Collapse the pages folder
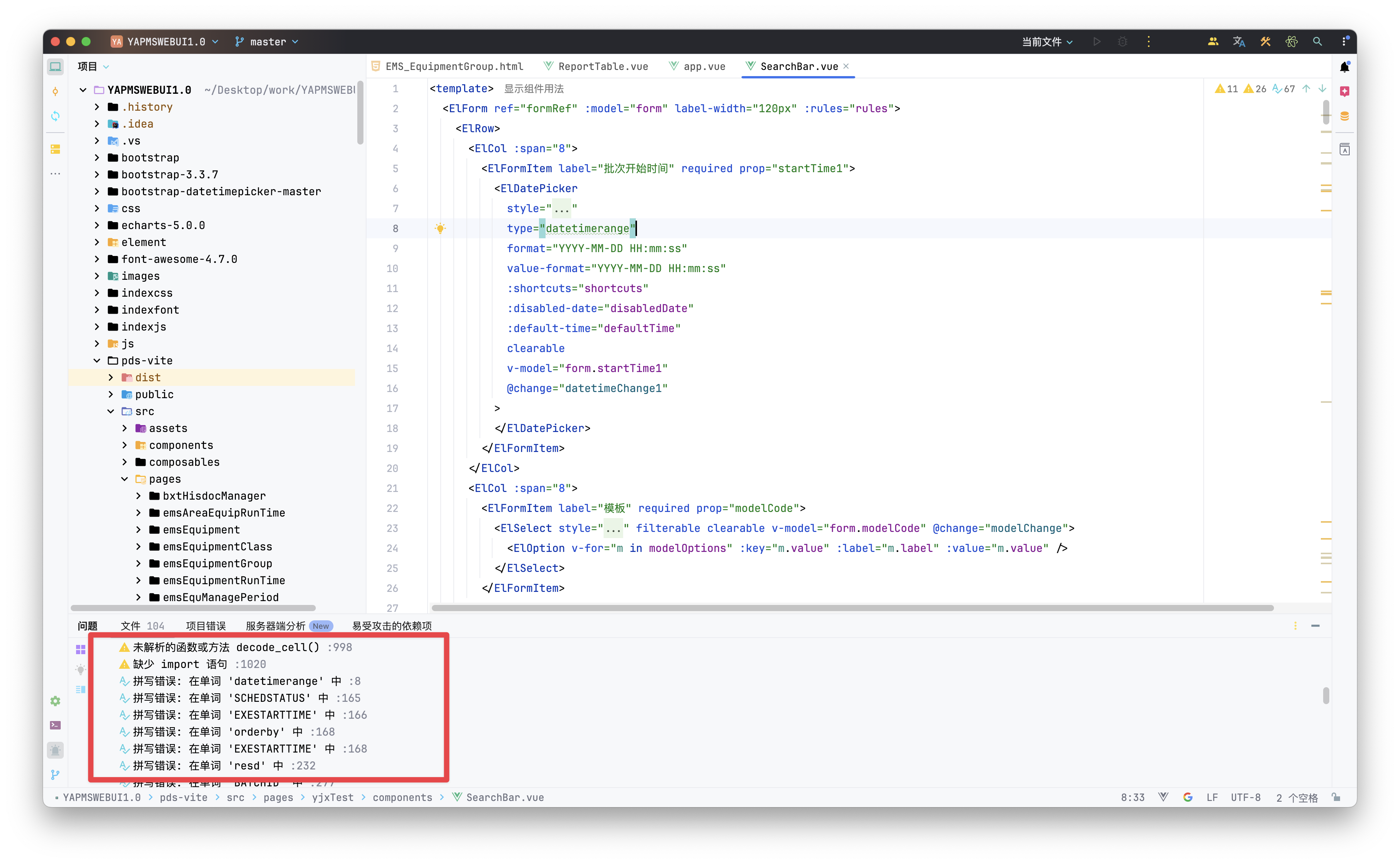The height and width of the screenshot is (864, 1400). 124,479
